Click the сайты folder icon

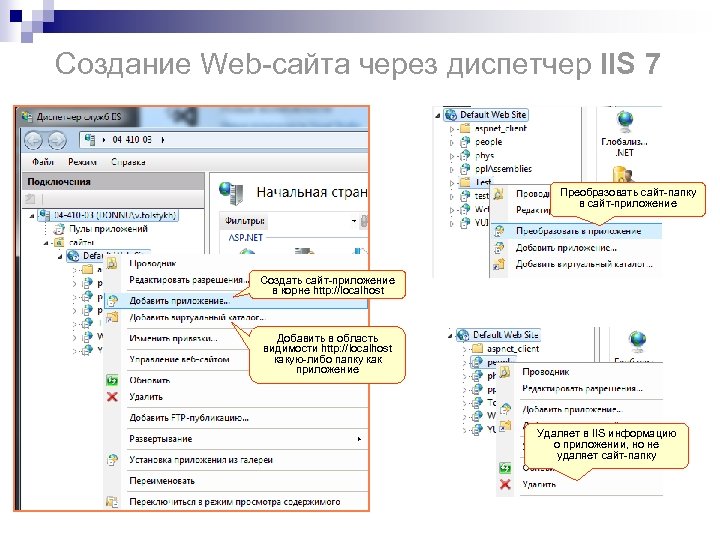click(59, 242)
